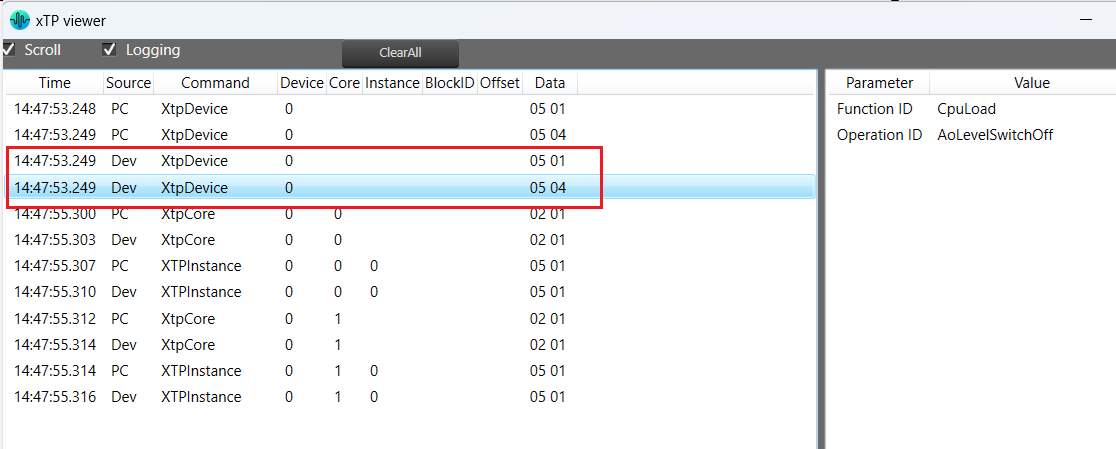Image resolution: width=1116 pixels, height=449 pixels.
Task: Click the Source column header
Action: (x=128, y=83)
